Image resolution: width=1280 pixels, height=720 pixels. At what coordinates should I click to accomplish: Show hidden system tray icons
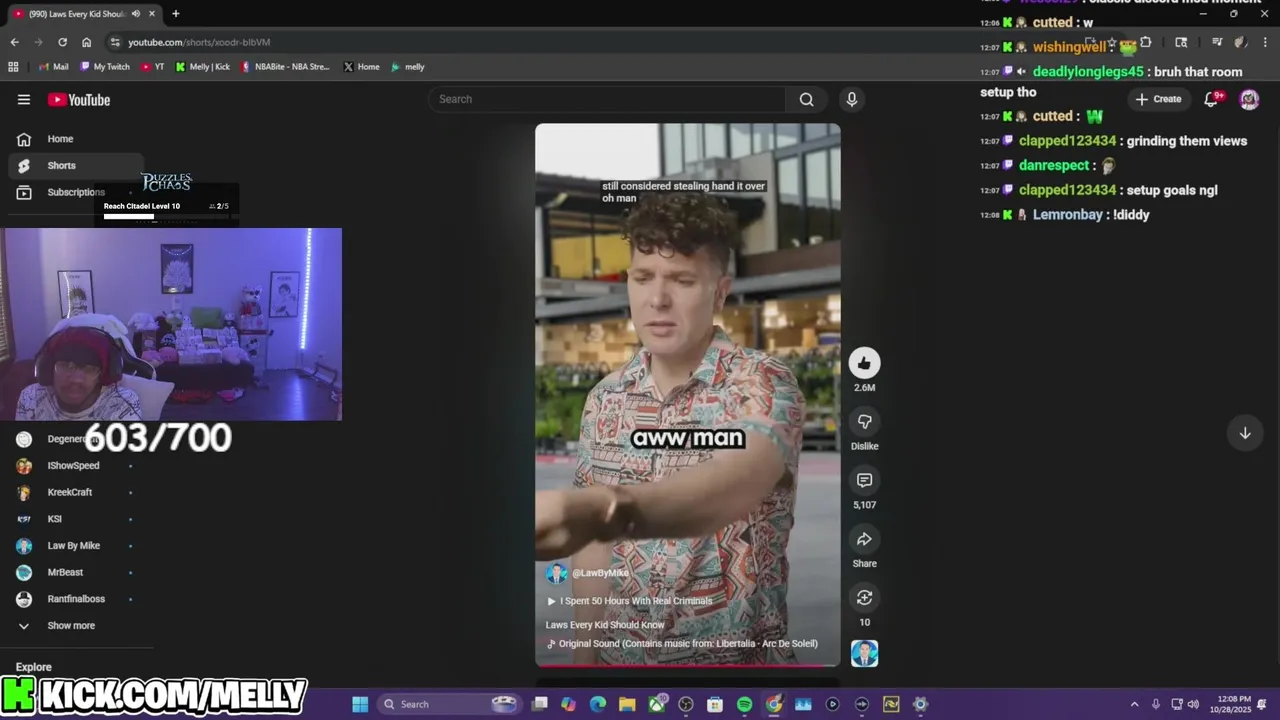pyautogui.click(x=1134, y=704)
